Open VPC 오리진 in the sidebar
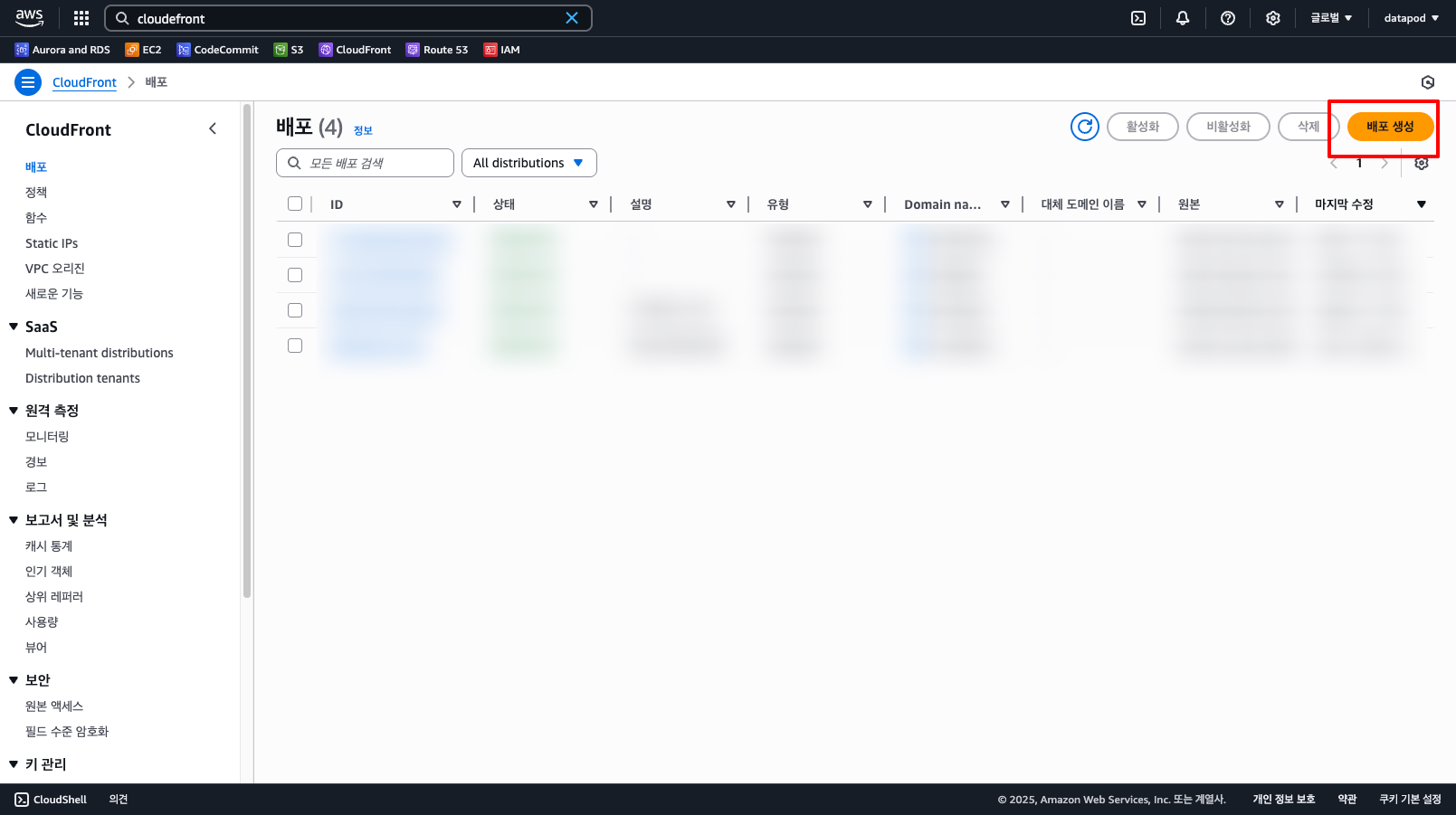The width and height of the screenshot is (1456, 815). pyautogui.click(x=55, y=269)
